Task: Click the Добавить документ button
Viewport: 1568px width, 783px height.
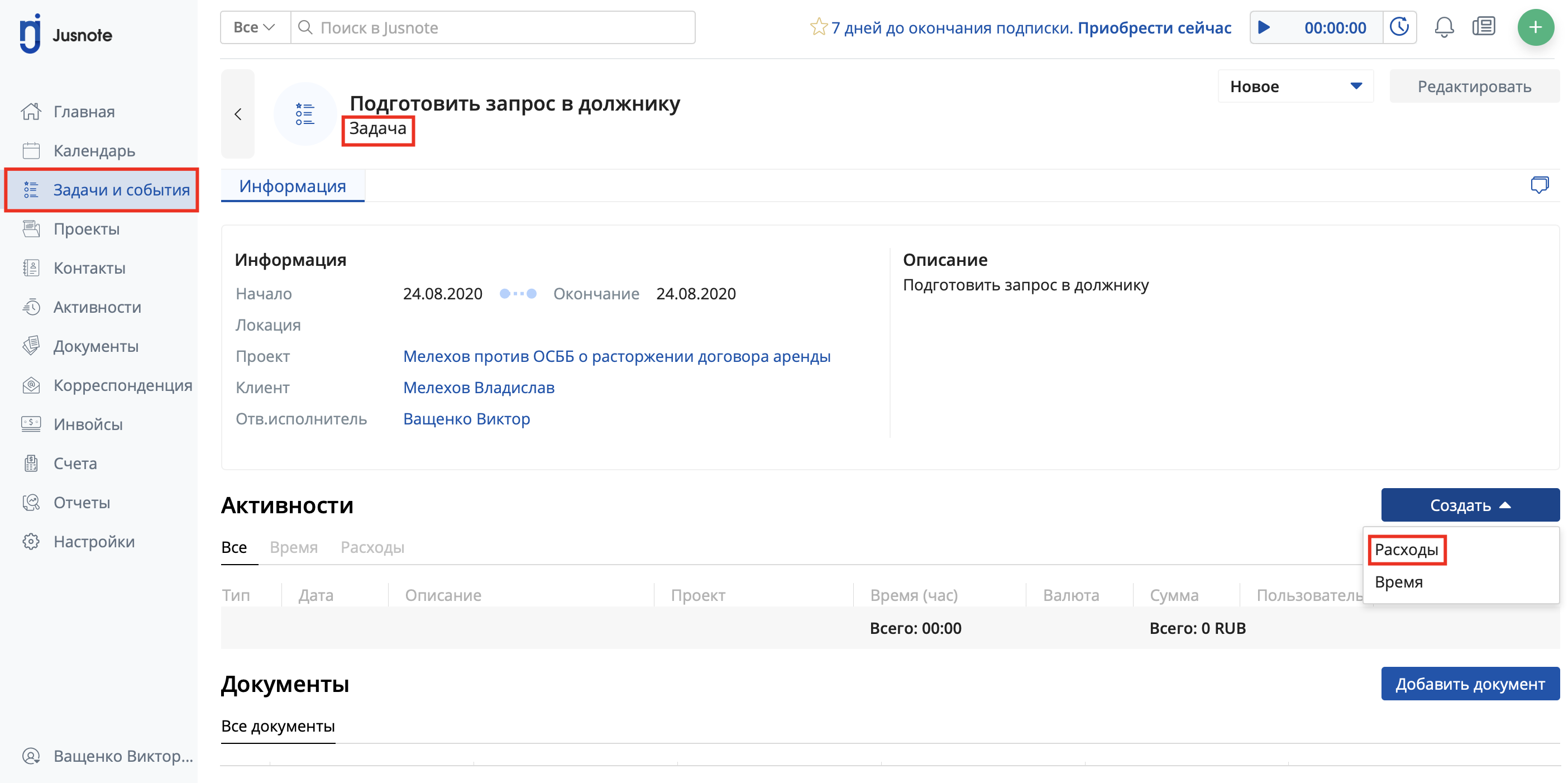Action: click(x=1470, y=684)
